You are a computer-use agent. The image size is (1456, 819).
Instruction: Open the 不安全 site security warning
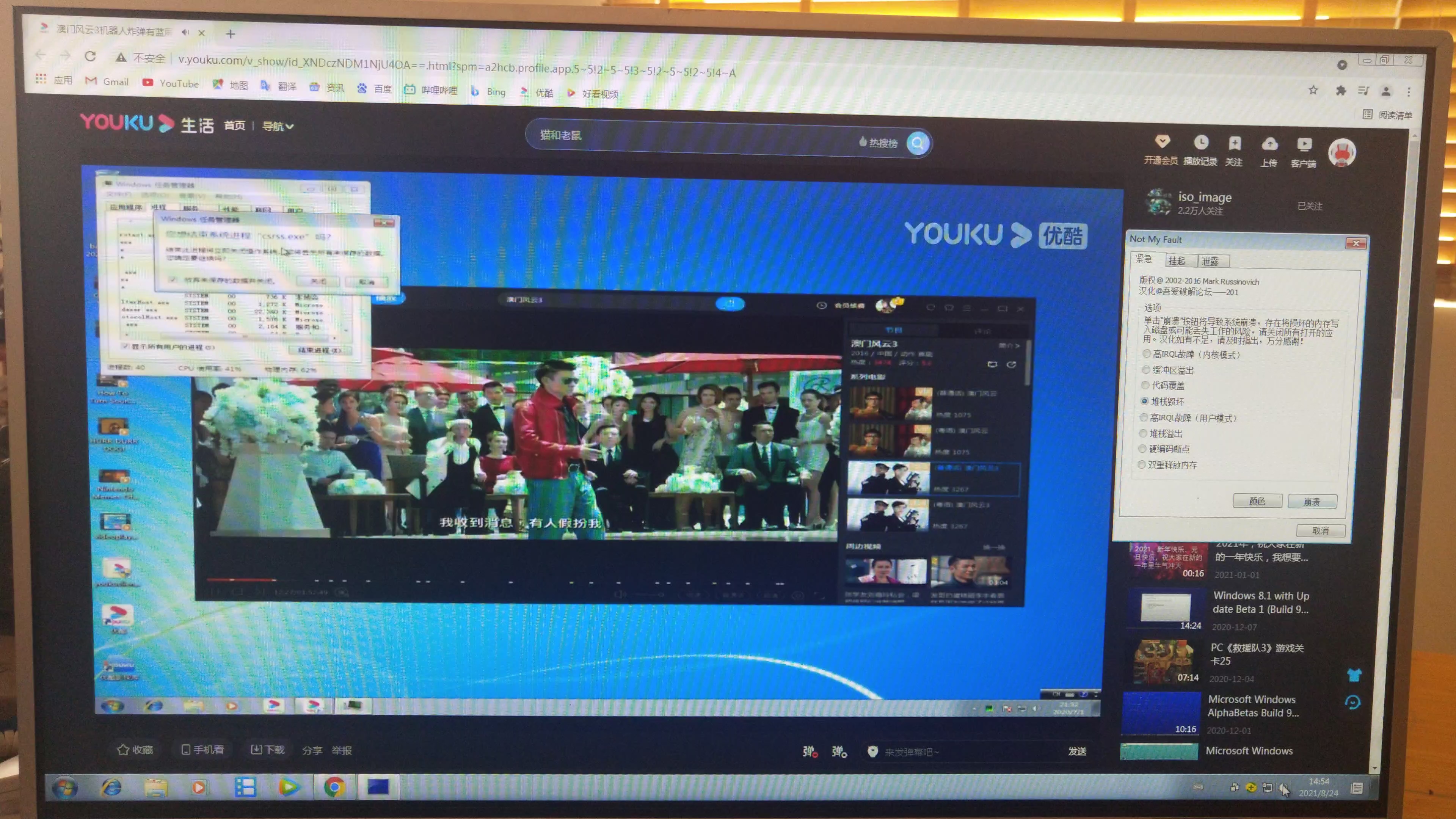point(141,58)
